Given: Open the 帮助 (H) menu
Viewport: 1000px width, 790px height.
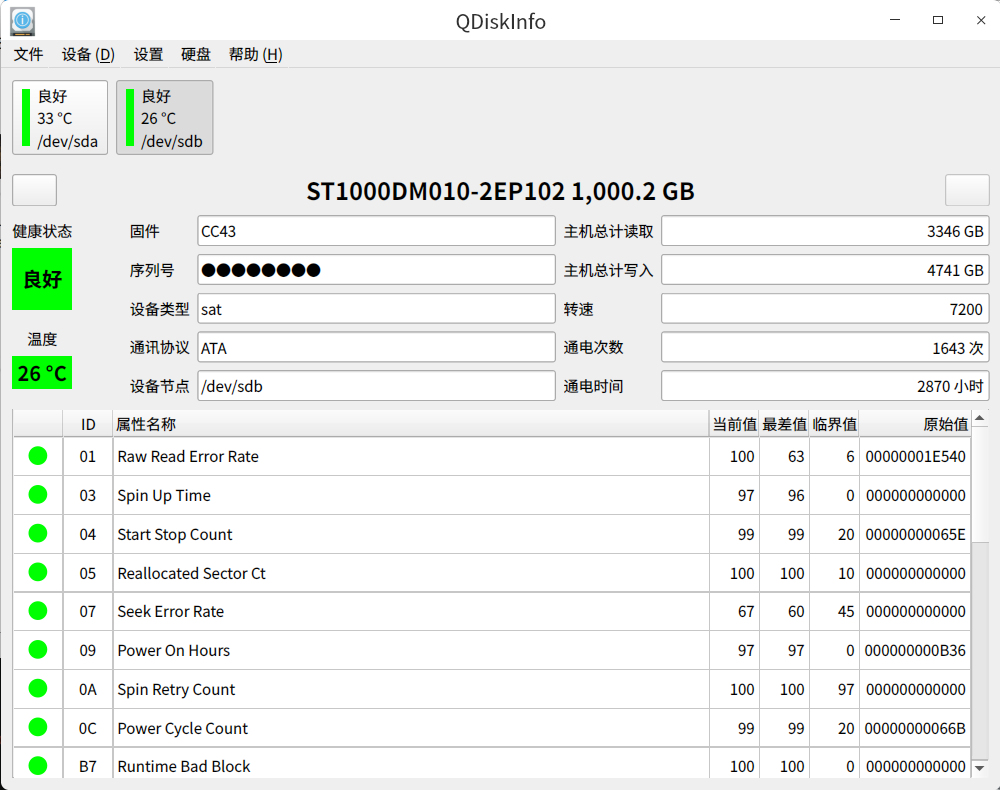Looking at the screenshot, I should (x=255, y=55).
